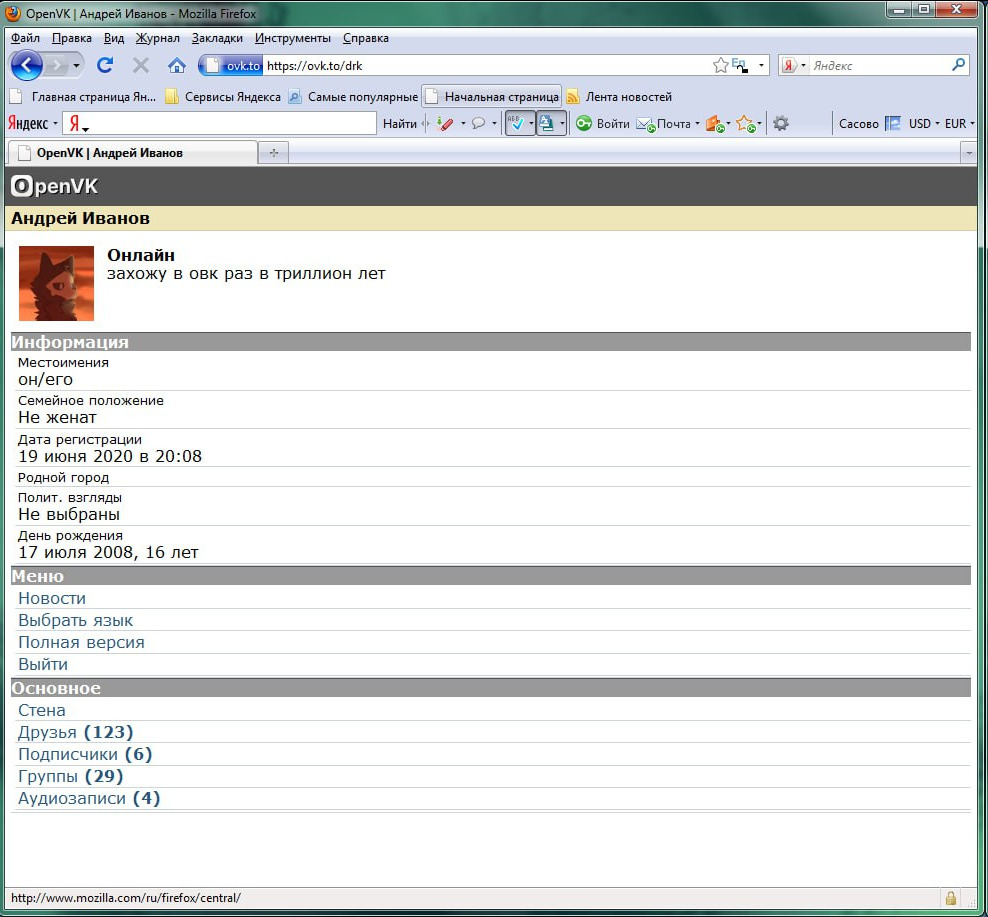Click the currency rates flag icon
This screenshot has height=917, width=988.
pos(892,124)
